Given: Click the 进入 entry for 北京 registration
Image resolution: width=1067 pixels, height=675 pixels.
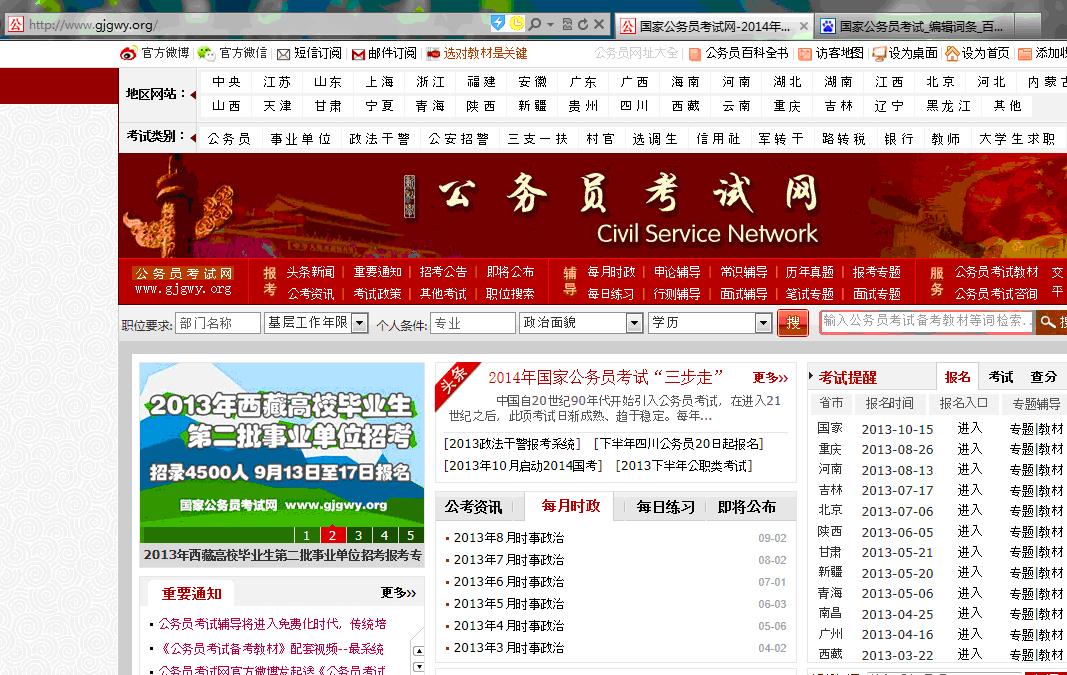Looking at the screenshot, I should [x=969, y=512].
